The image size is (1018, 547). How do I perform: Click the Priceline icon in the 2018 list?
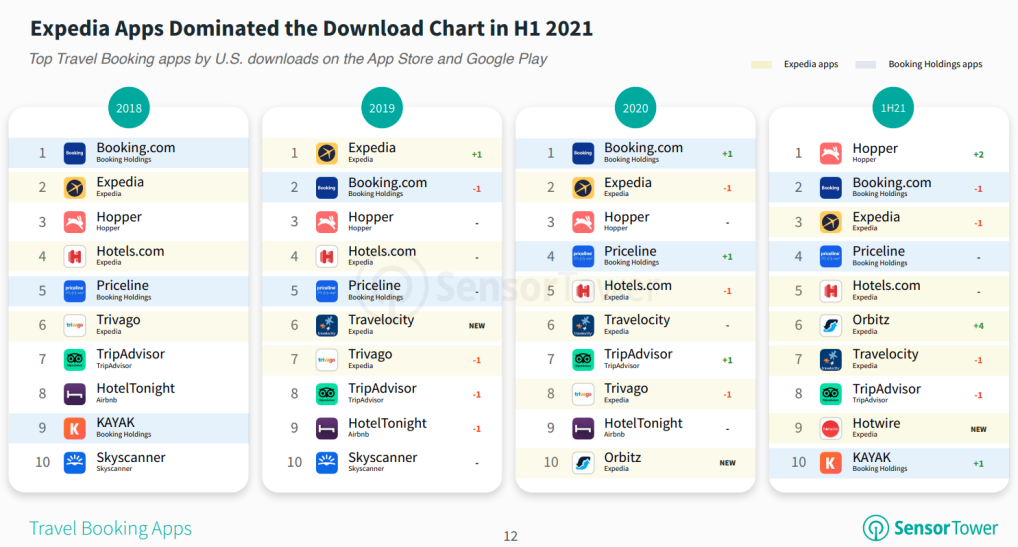[x=75, y=291]
